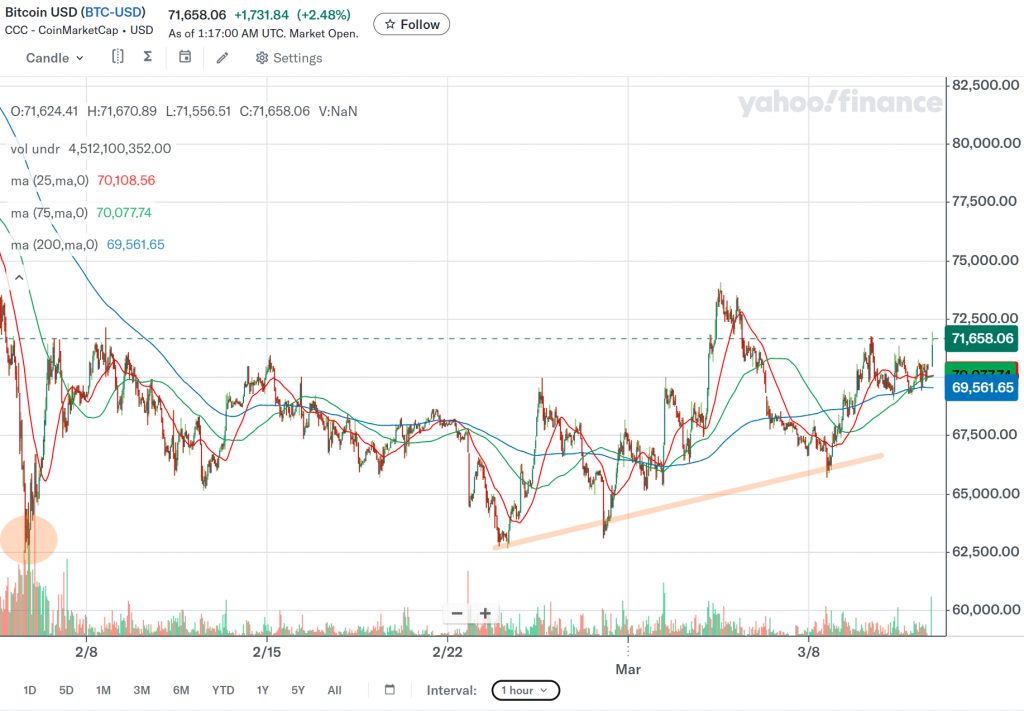1024x711 pixels.
Task: Open chart Settings with gear icon
Action: (289, 58)
